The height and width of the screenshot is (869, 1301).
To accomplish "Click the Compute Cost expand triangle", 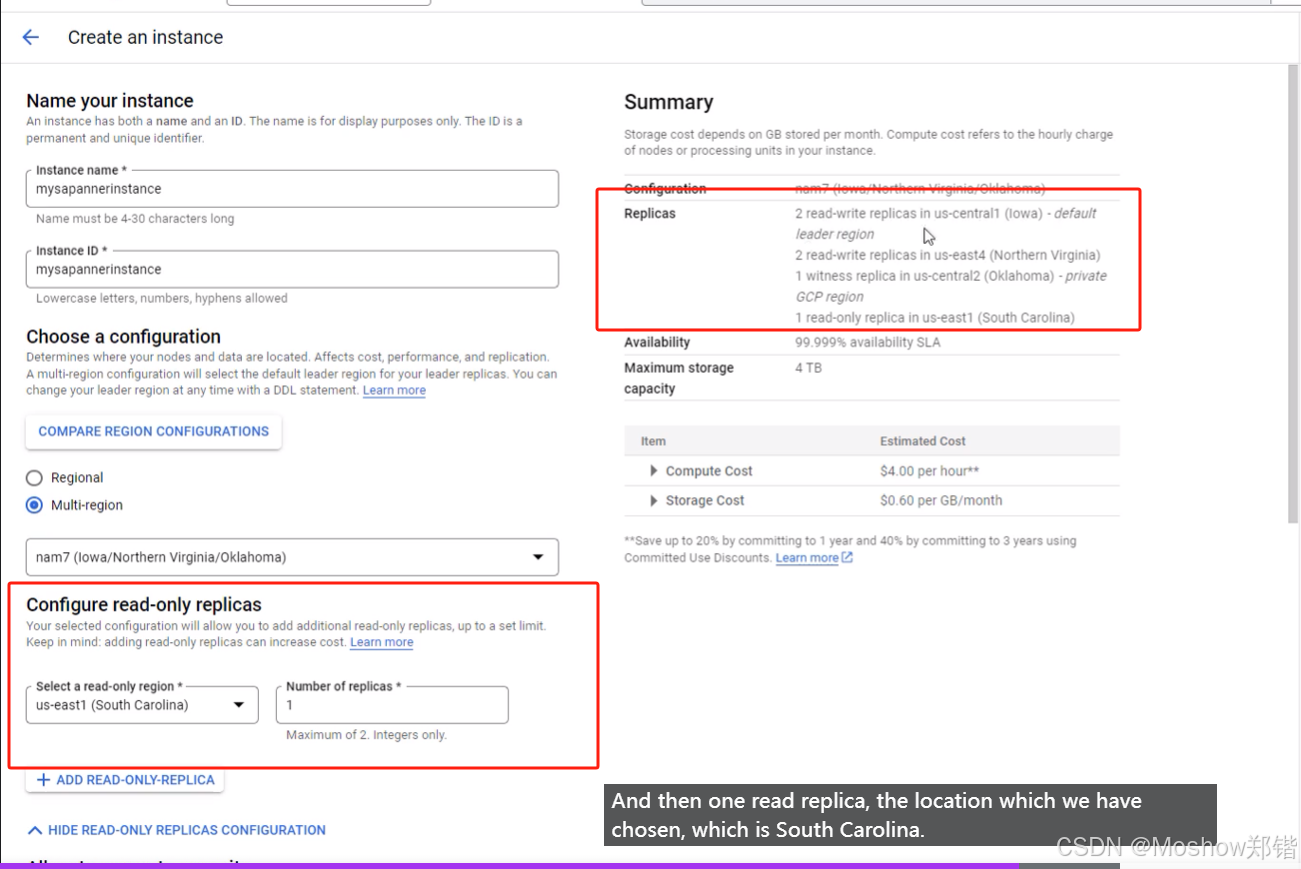I will [655, 471].
